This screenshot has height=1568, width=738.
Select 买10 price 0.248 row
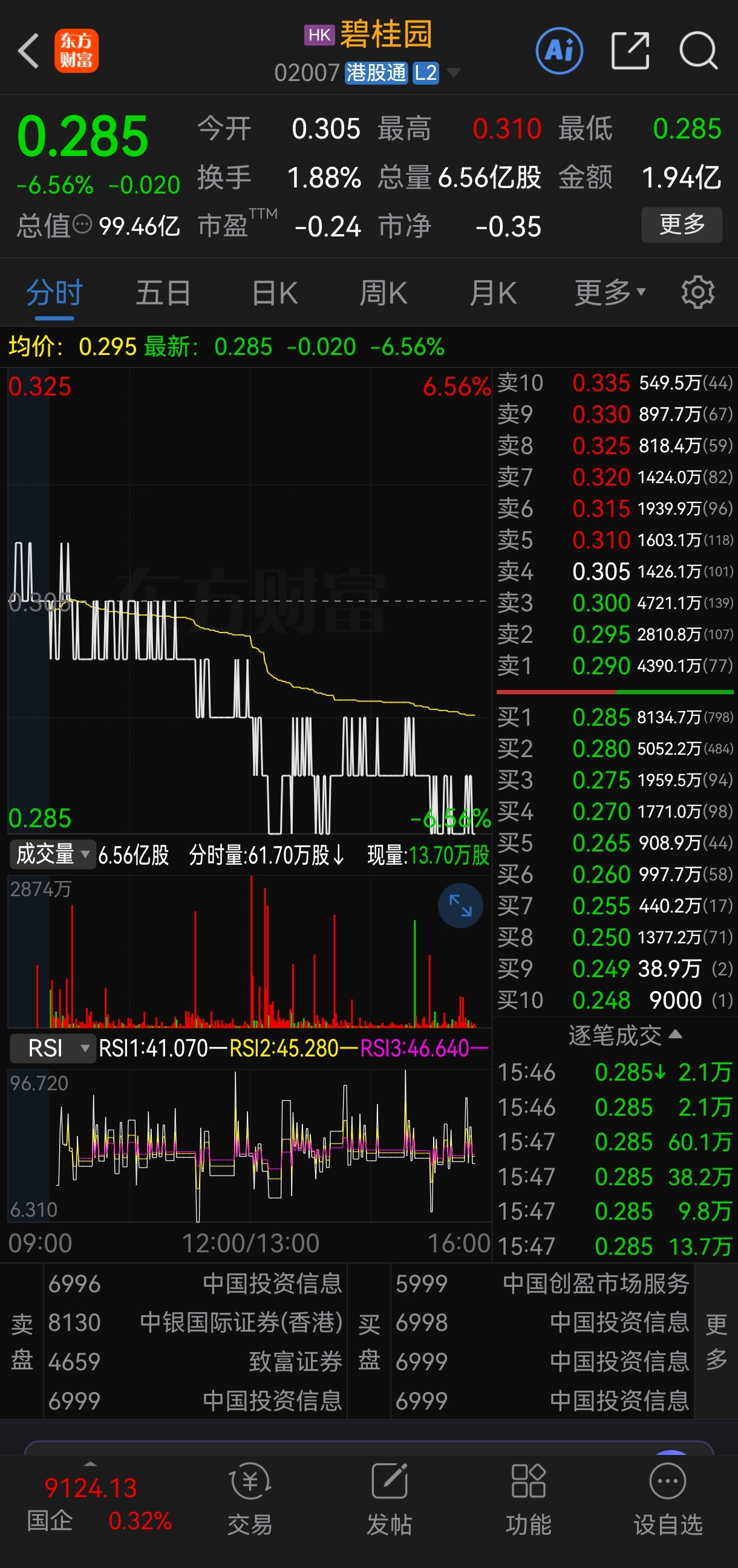[615, 1000]
